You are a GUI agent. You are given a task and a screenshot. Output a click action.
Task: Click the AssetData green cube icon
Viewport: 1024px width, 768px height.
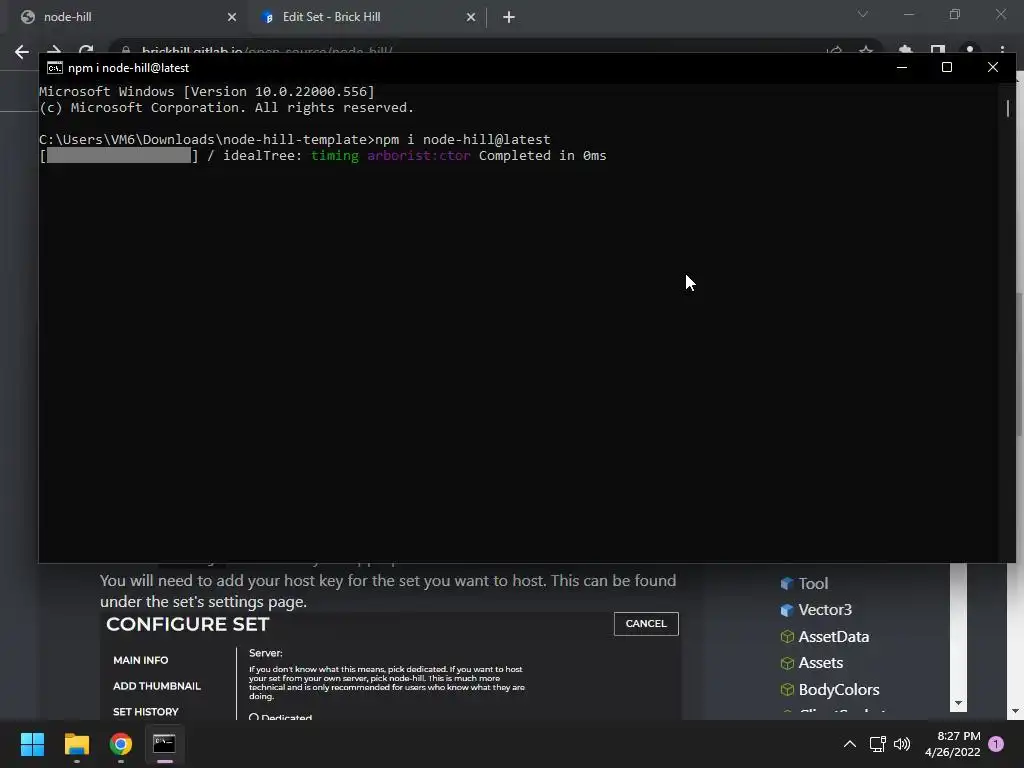coord(787,637)
